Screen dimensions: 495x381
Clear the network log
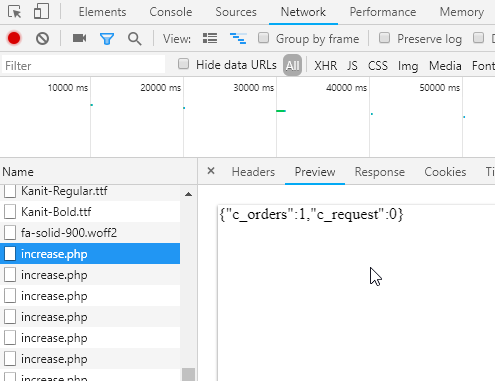(x=42, y=39)
